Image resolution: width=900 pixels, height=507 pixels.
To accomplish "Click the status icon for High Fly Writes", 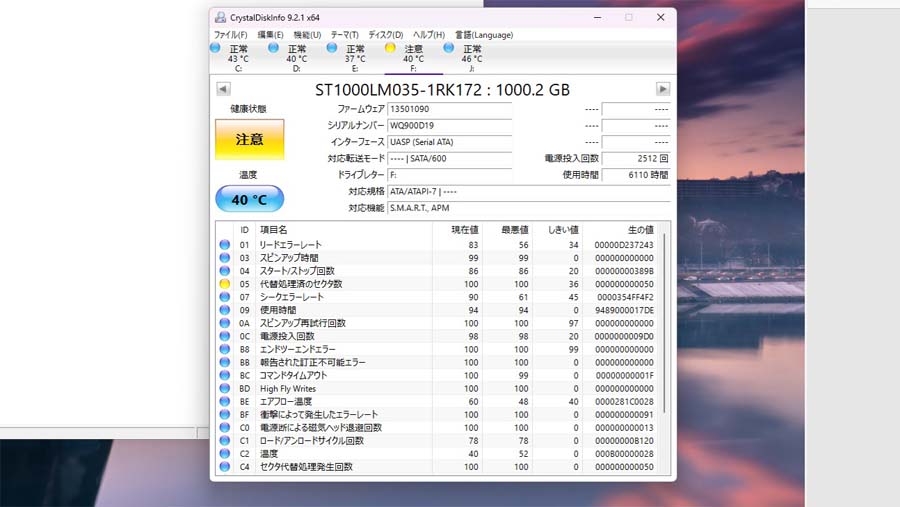I will click(224, 389).
